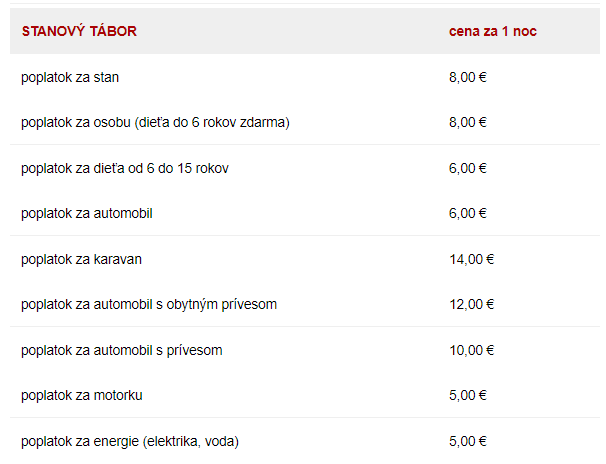Click the 8,00 € price for the stan fee
Screen dimensions: 606x464
468,77
